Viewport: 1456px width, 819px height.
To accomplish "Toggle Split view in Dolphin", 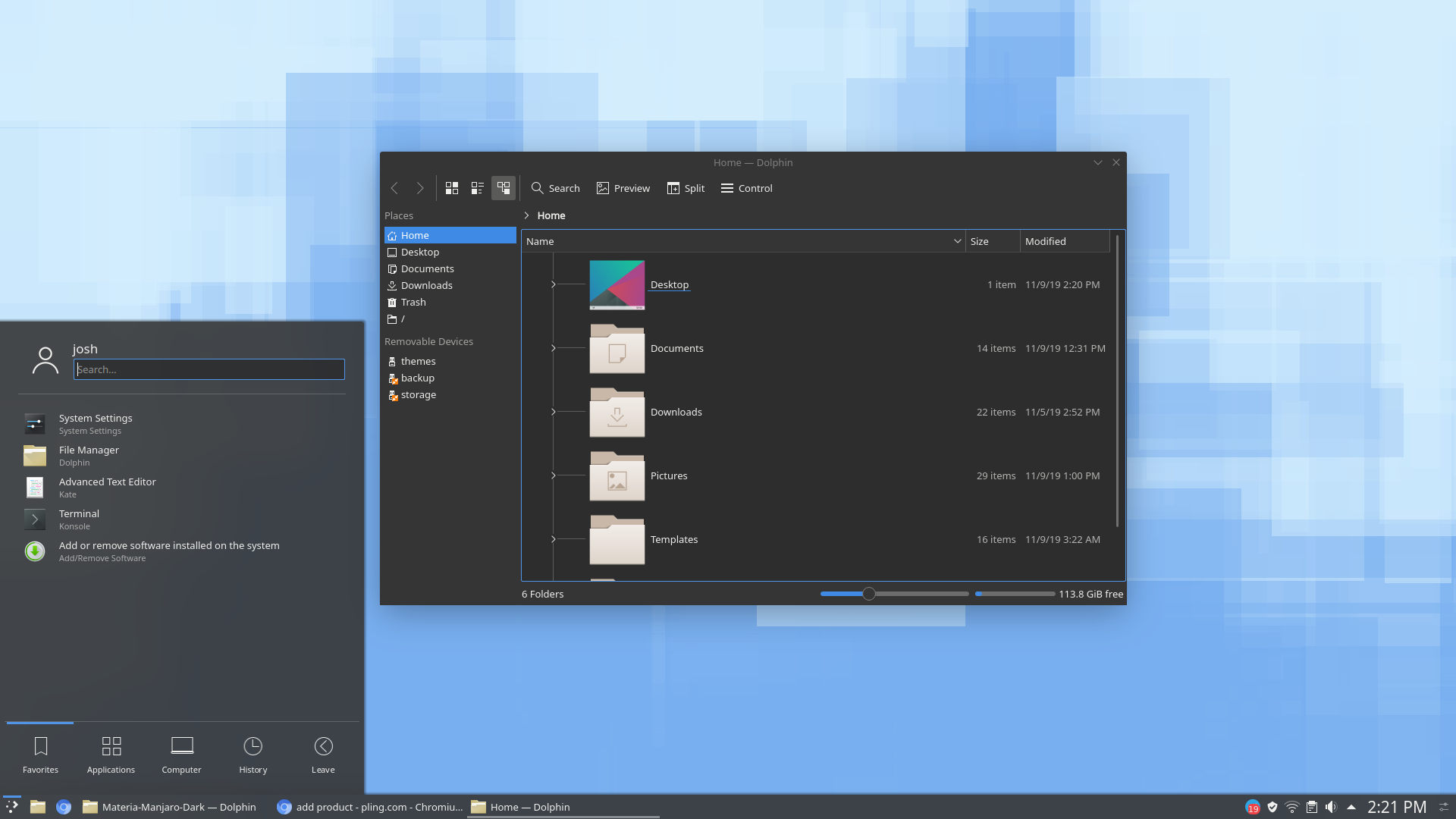I will (x=686, y=188).
